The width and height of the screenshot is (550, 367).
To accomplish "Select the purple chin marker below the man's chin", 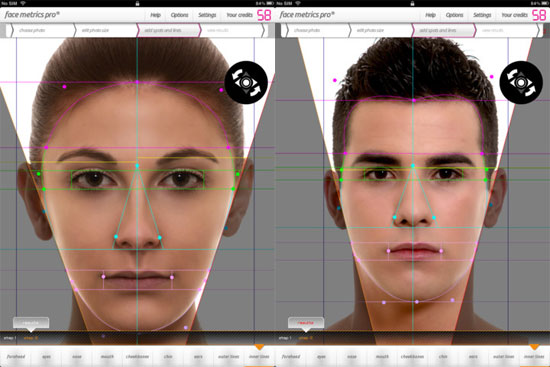I will click(417, 302).
